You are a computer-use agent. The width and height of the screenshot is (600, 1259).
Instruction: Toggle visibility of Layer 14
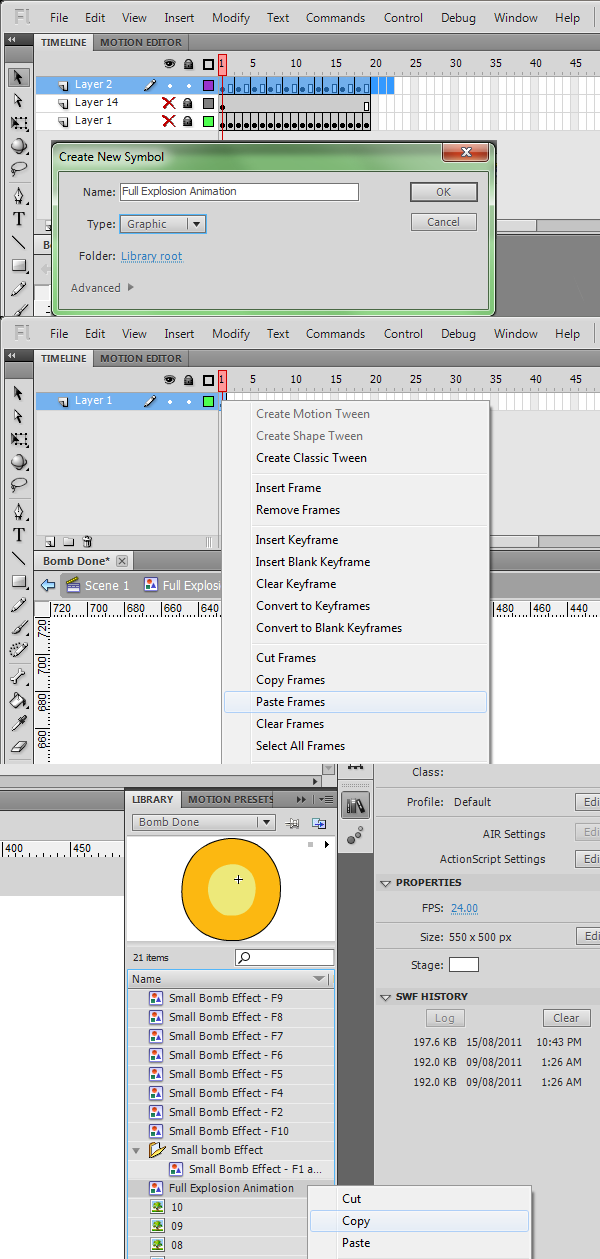169,103
